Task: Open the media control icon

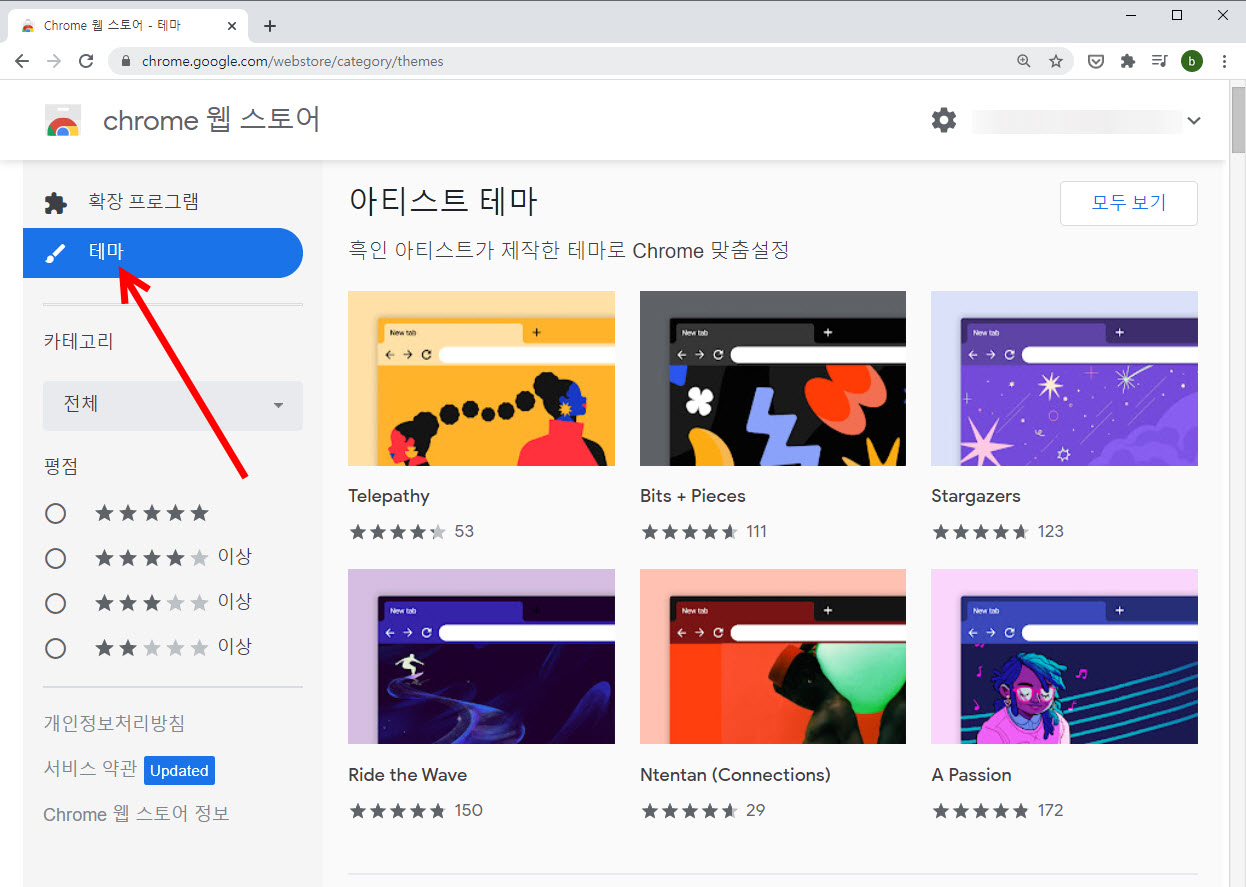Action: point(1159,61)
